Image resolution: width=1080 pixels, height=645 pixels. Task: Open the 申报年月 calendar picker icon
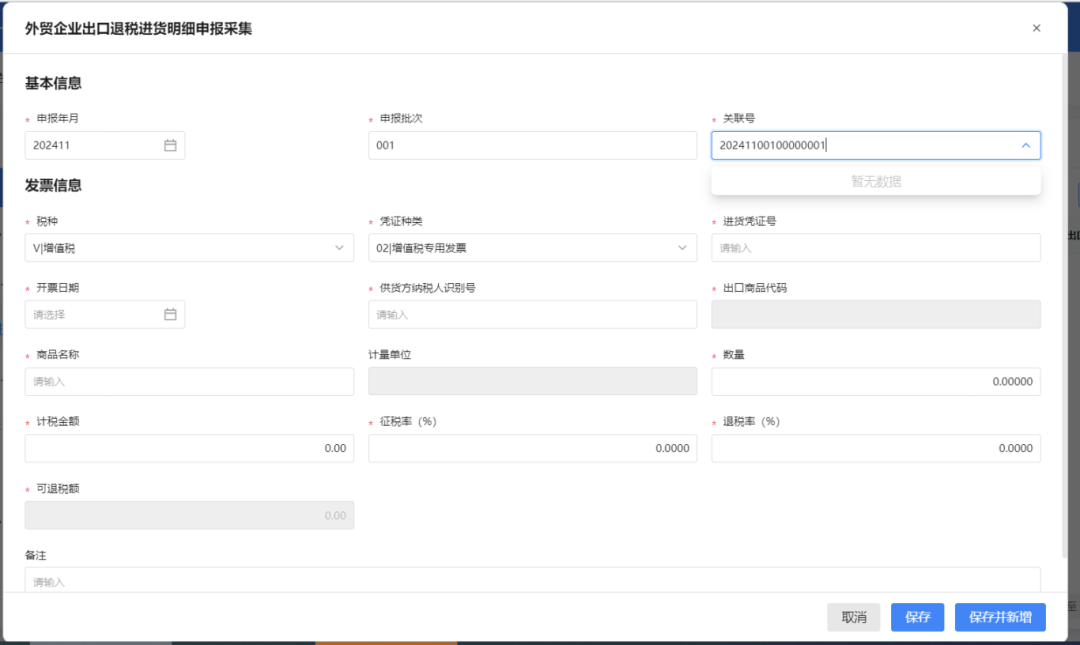170,145
